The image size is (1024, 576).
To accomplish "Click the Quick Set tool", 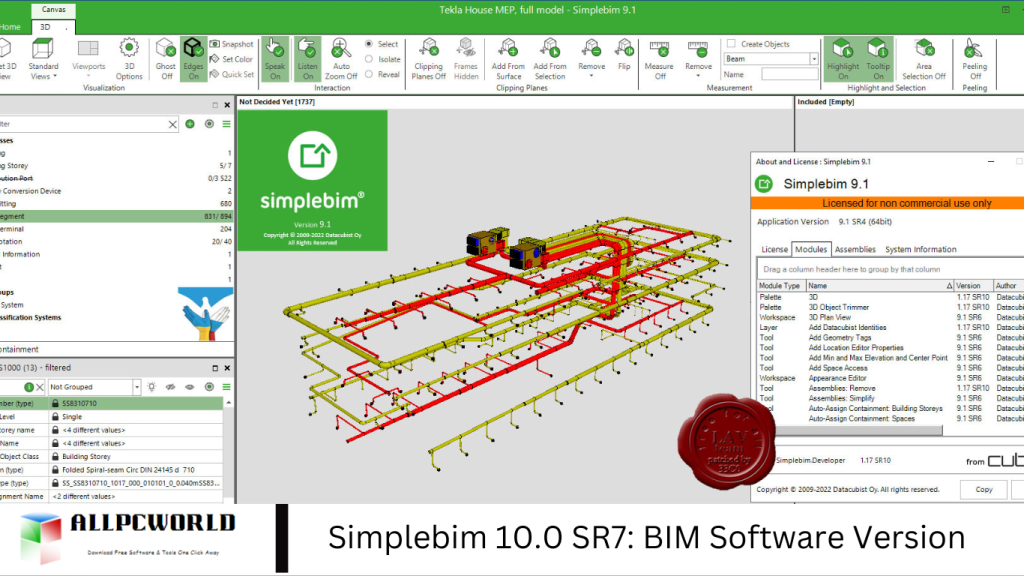I will coord(231,74).
